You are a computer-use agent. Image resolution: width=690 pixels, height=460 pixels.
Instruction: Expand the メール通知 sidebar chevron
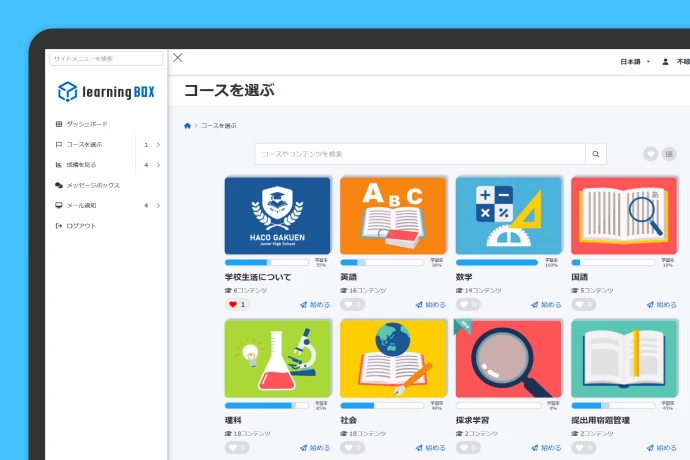158,206
